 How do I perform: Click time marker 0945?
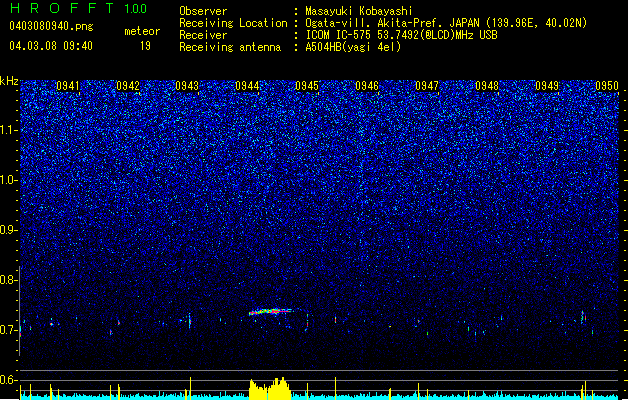pyautogui.click(x=307, y=86)
